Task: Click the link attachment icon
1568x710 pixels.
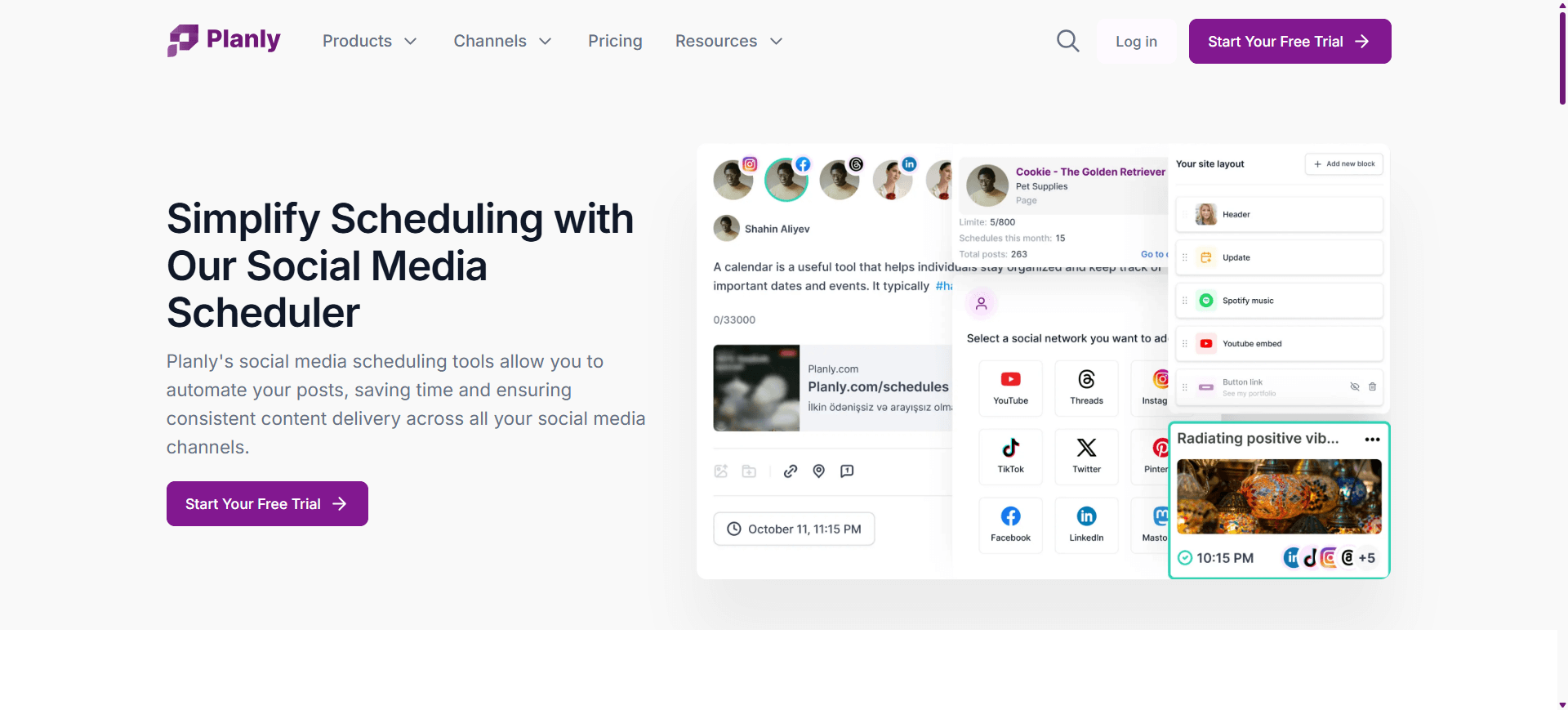Action: click(790, 471)
